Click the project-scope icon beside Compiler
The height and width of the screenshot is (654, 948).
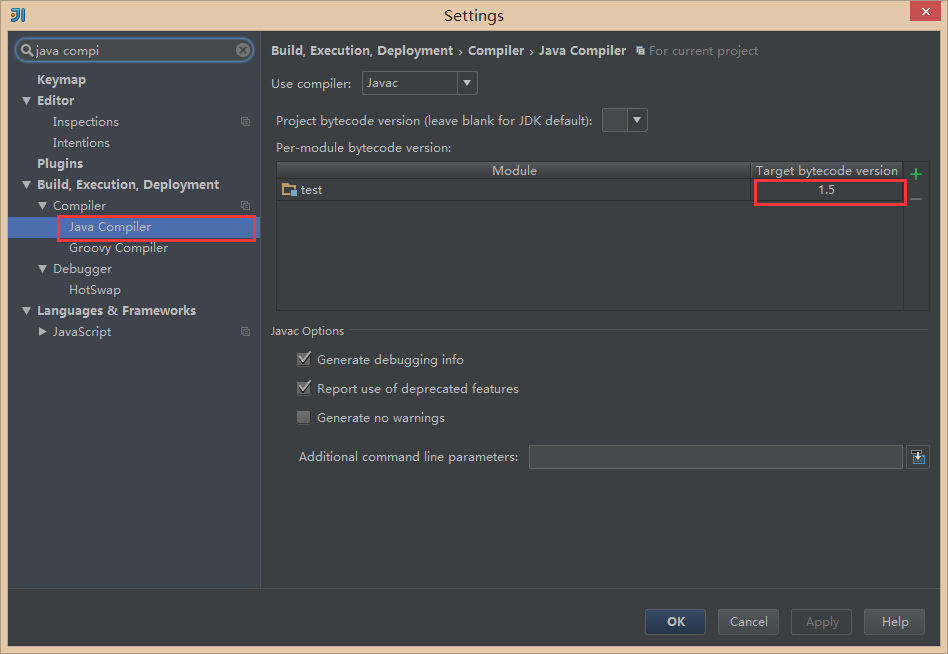(x=245, y=206)
